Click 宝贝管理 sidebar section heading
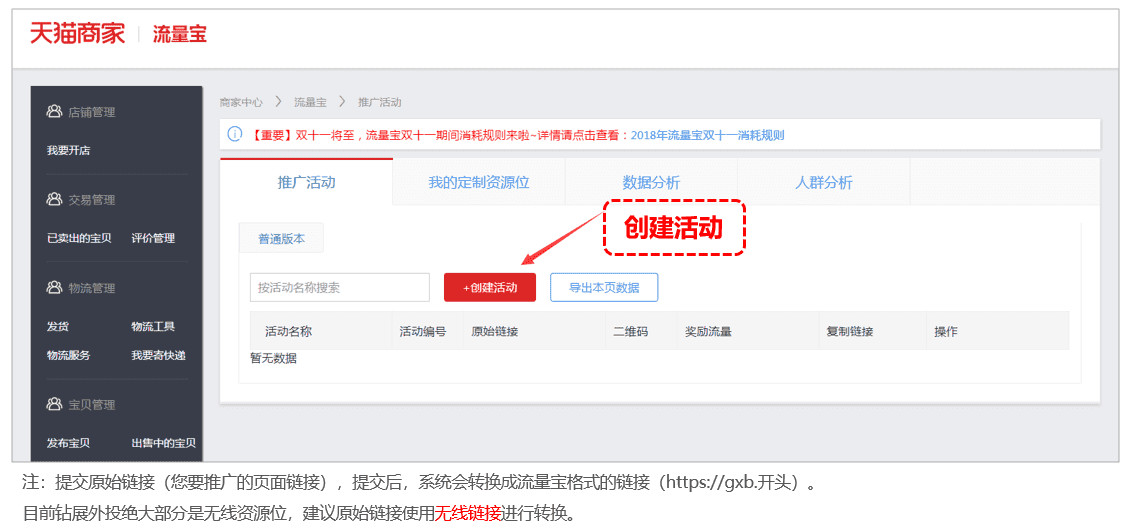The width and height of the screenshot is (1129, 531). (91, 405)
